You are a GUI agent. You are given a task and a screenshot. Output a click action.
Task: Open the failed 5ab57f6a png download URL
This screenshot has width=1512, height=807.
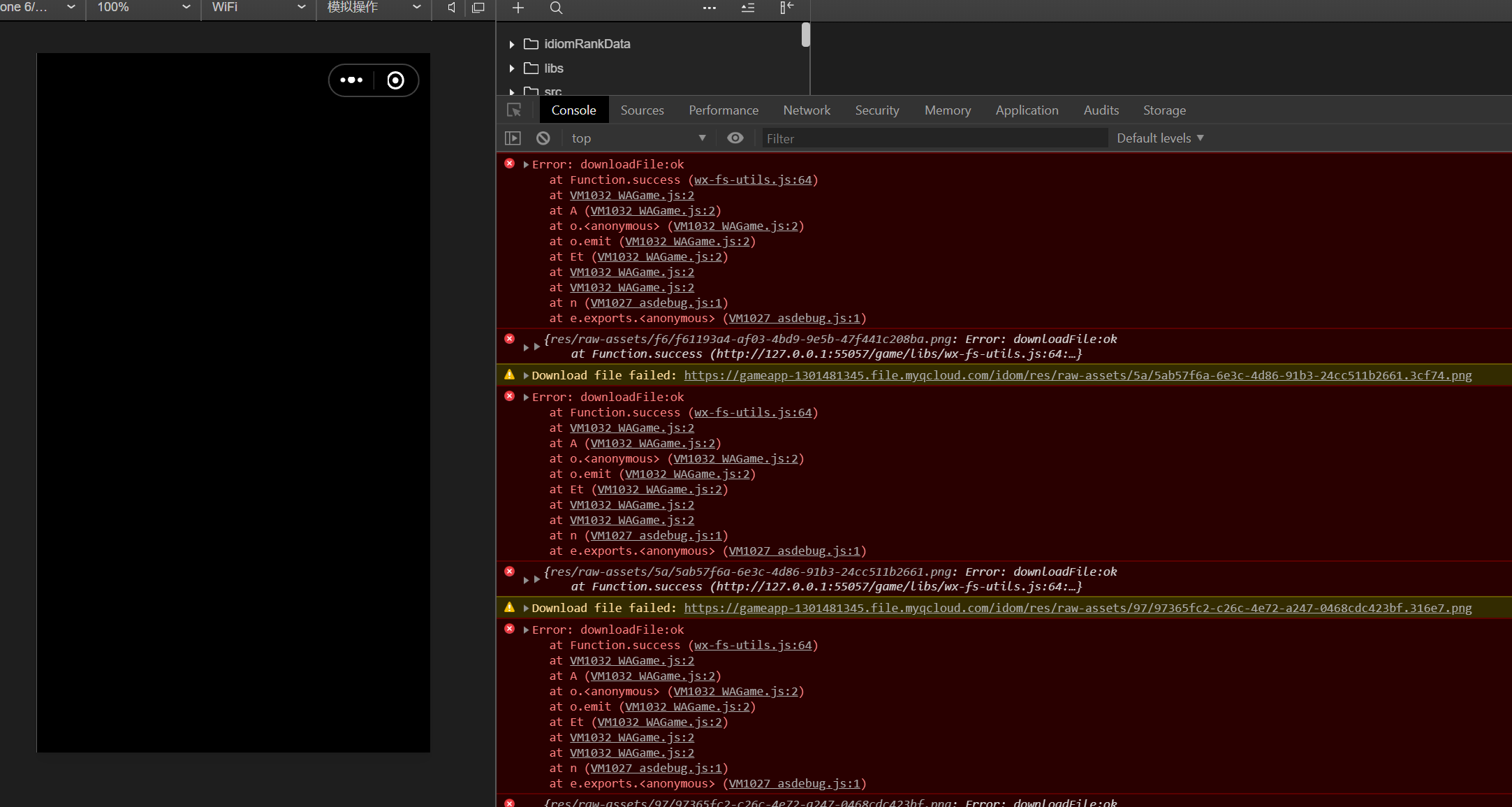coord(1078,376)
